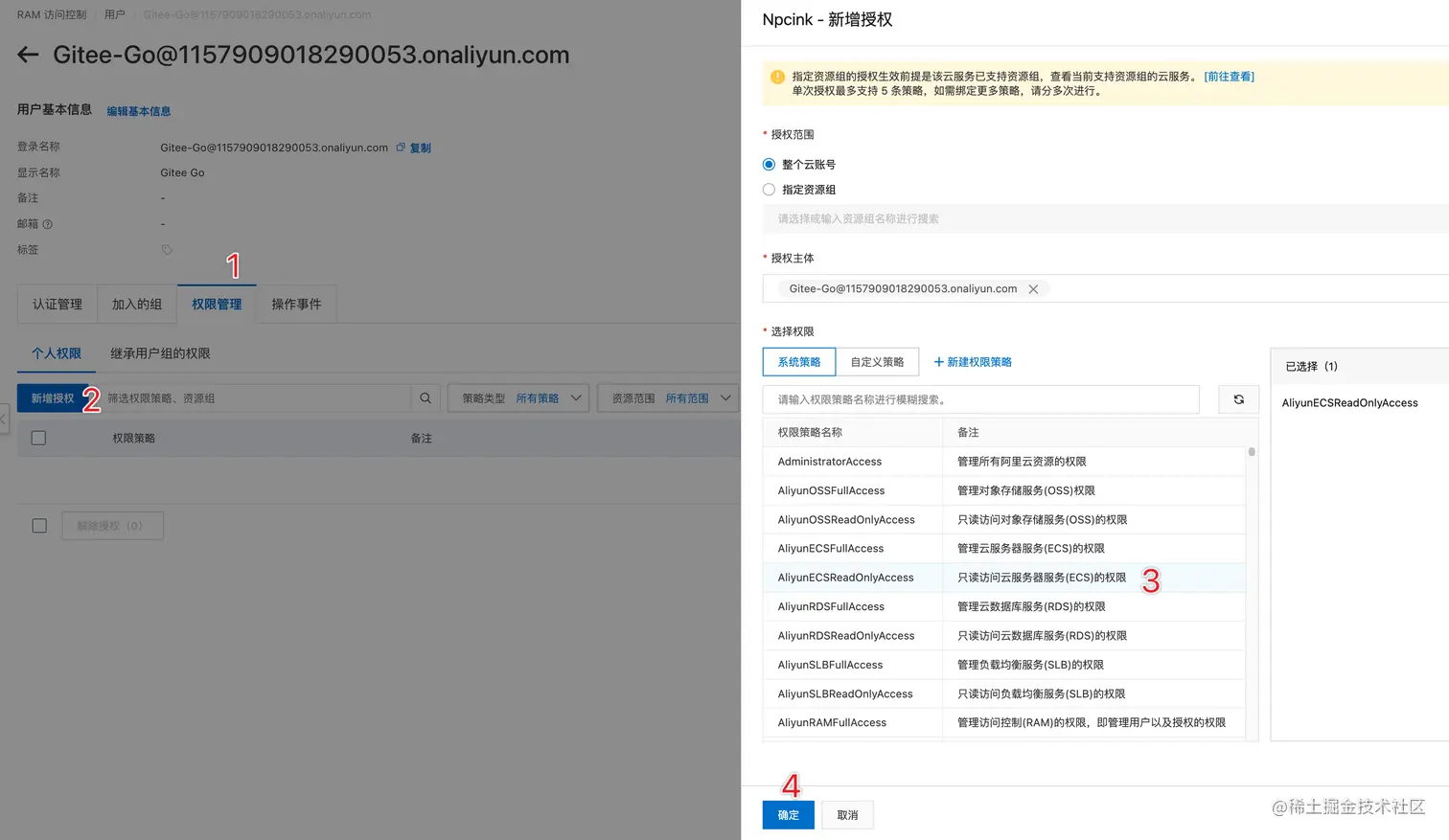Screen dimensions: 1449x840
Task: Collapse the left sidebar handle
Action: pos(4,420)
